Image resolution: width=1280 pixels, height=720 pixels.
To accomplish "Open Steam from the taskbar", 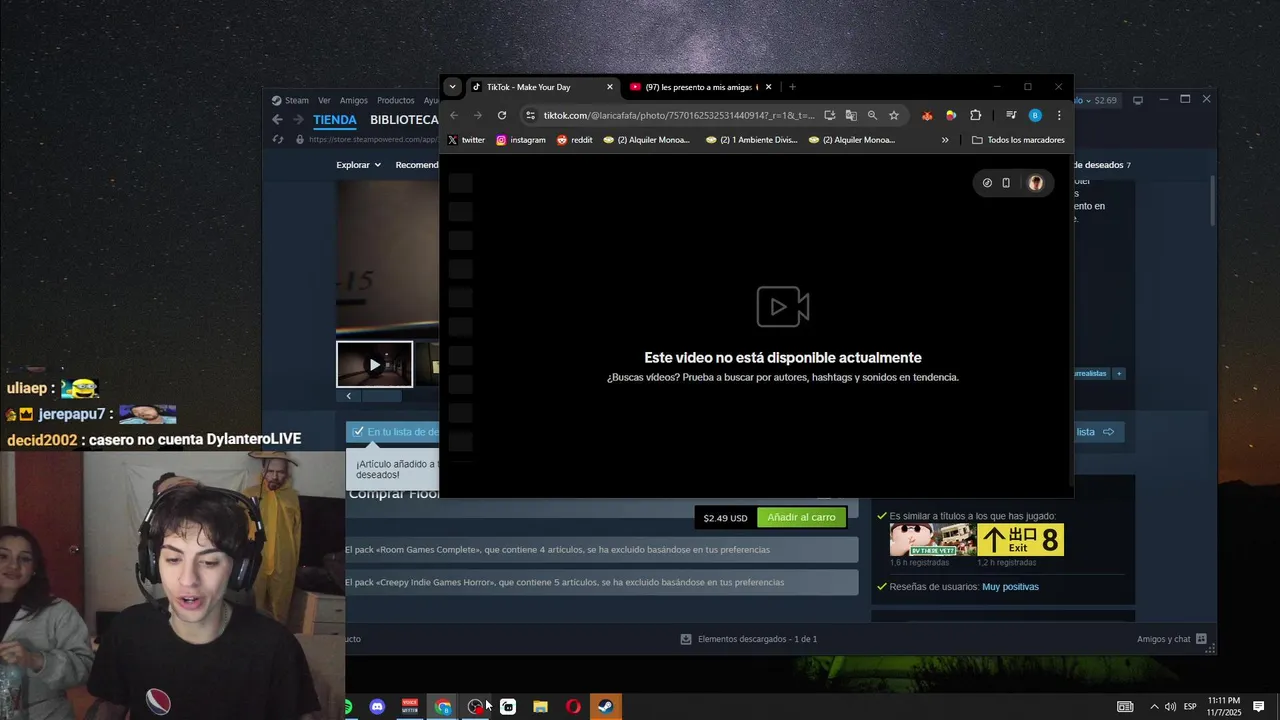I will pos(606,707).
